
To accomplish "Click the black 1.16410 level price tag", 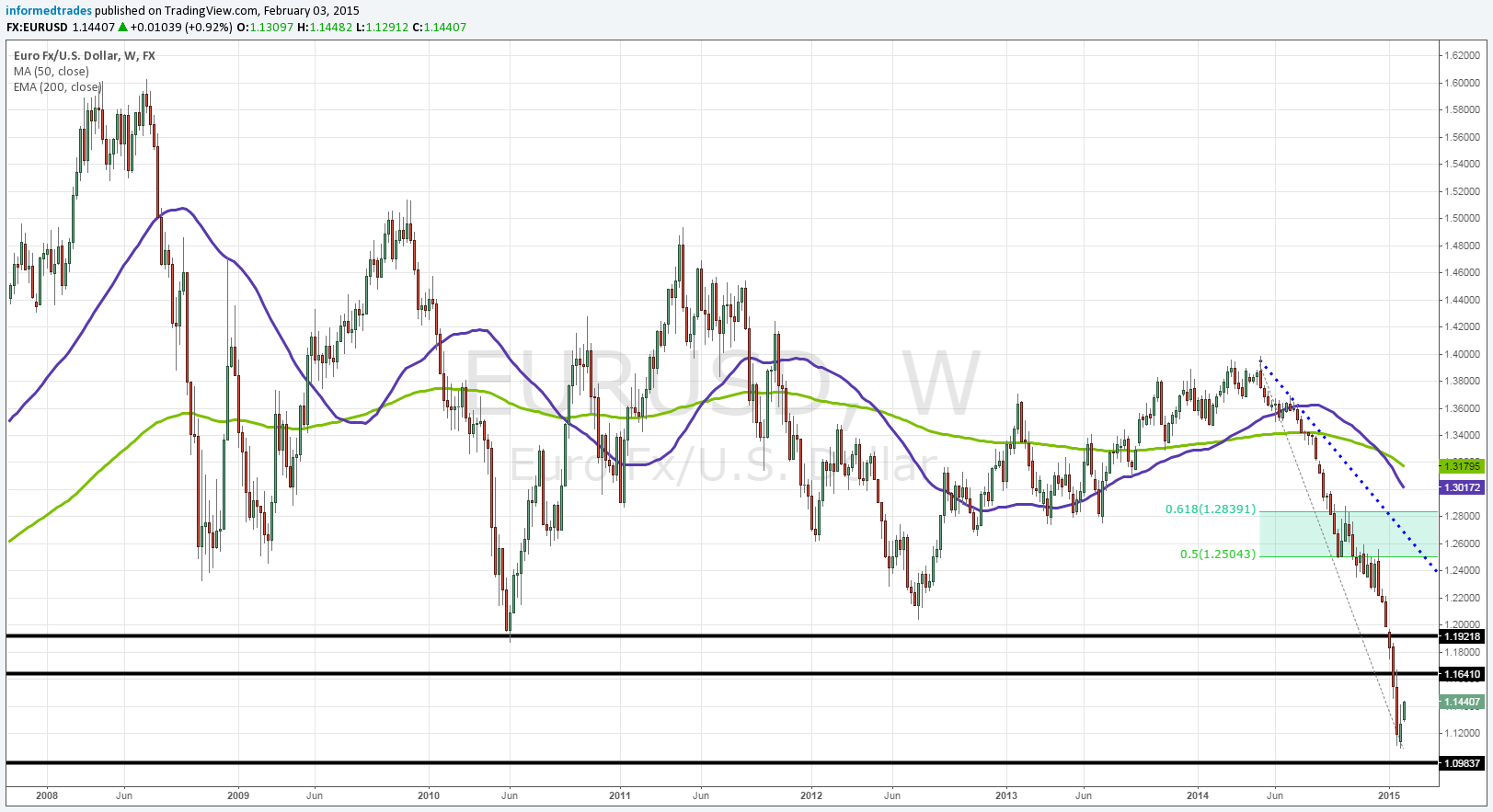I will pos(1462,674).
